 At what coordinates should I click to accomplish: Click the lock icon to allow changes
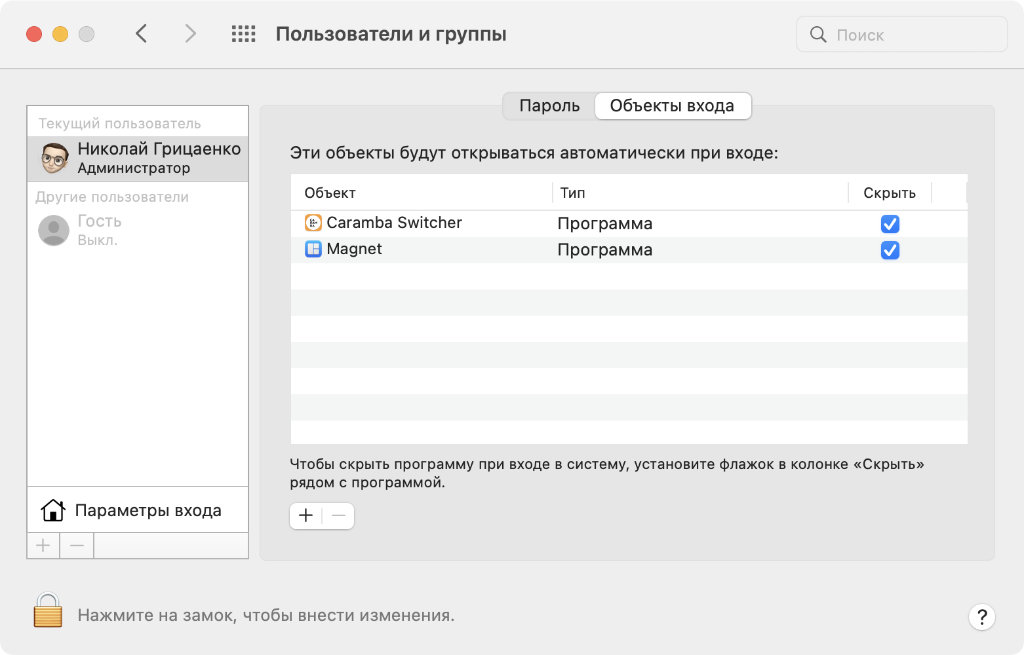[x=47, y=610]
